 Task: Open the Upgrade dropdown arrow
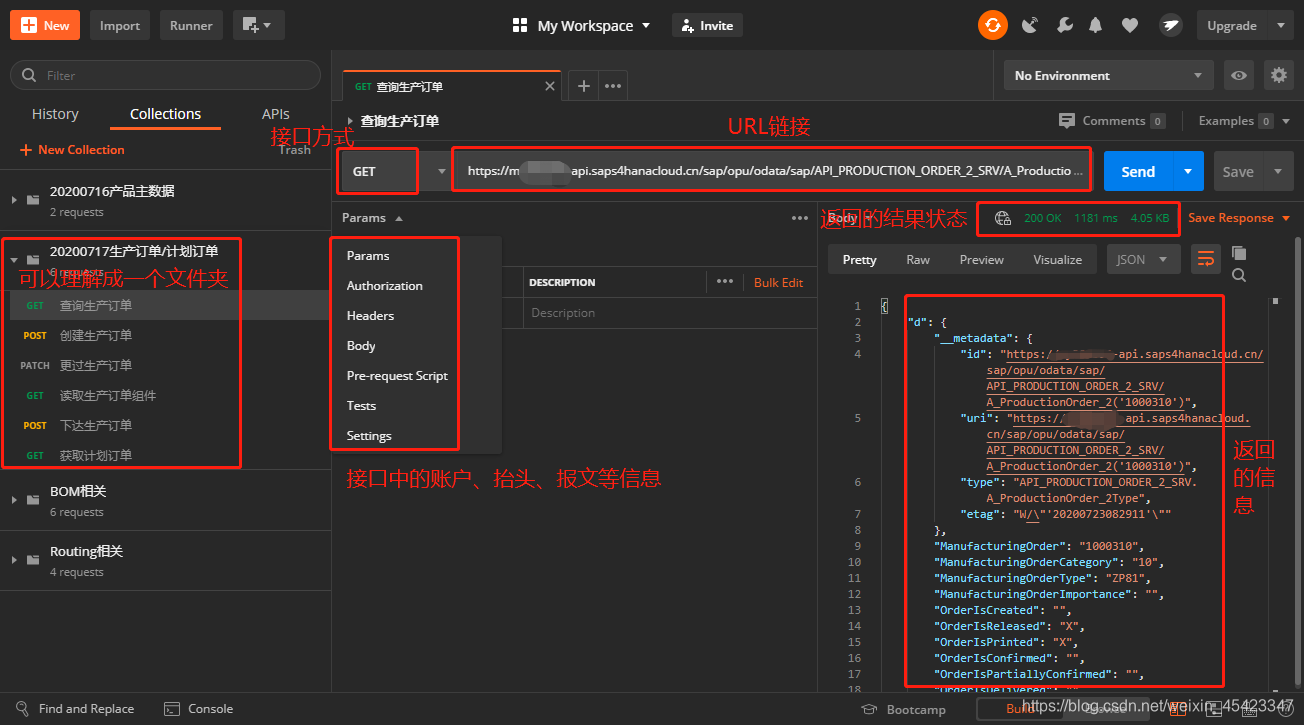[1281, 26]
